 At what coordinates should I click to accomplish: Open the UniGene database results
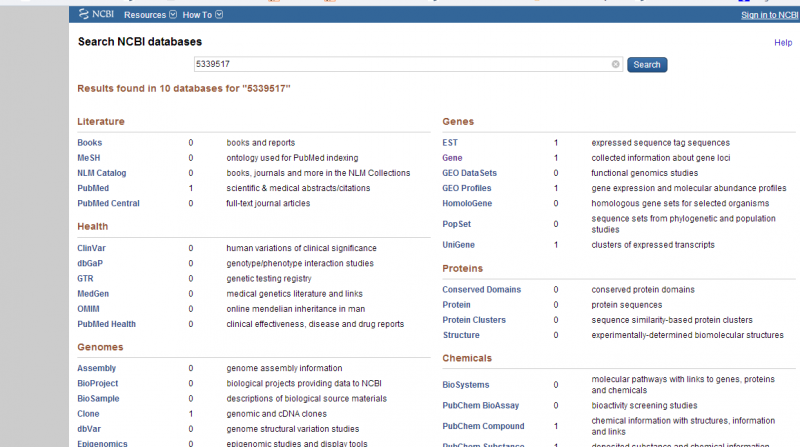459,245
